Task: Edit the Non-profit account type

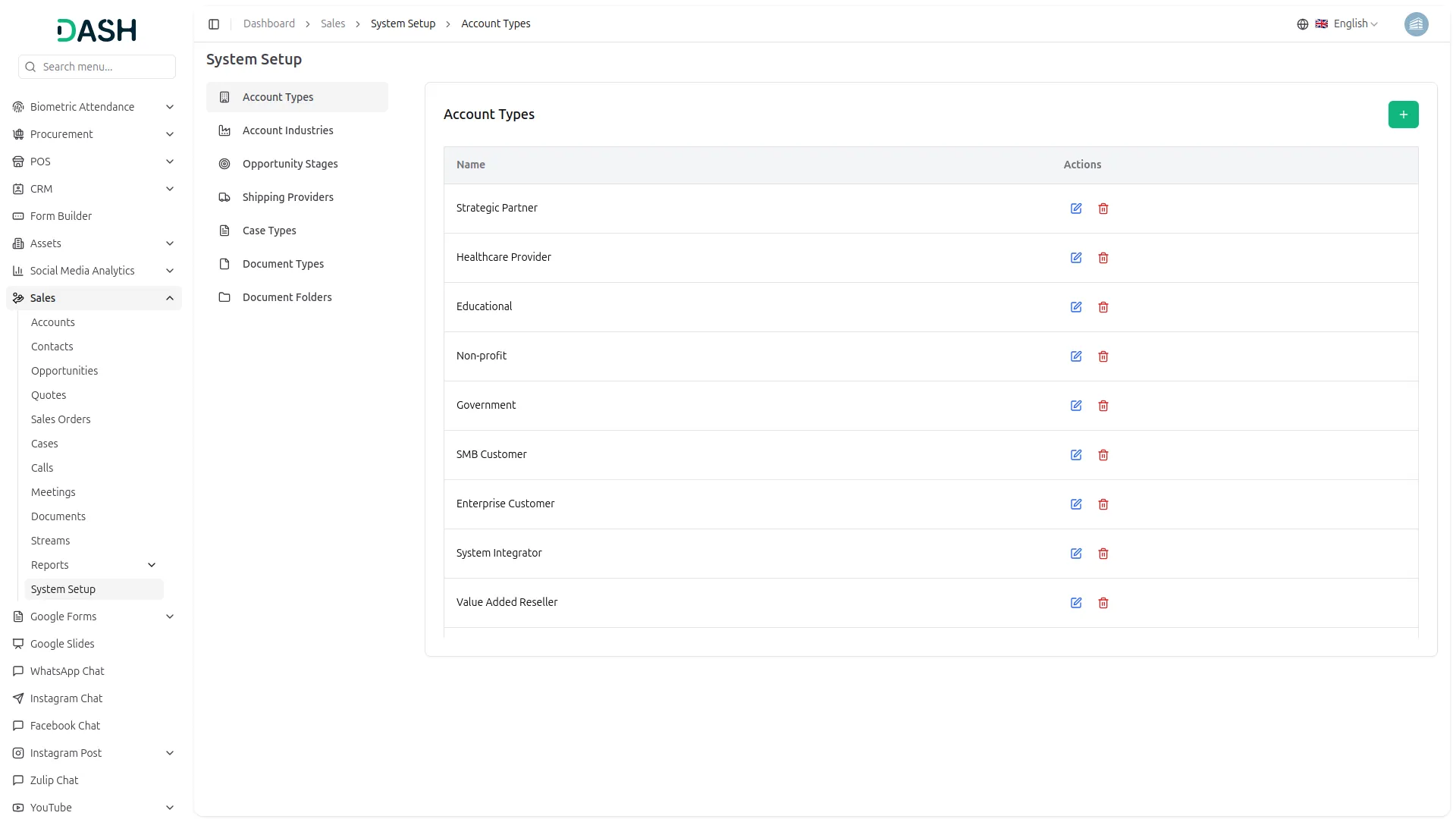Action: point(1075,356)
